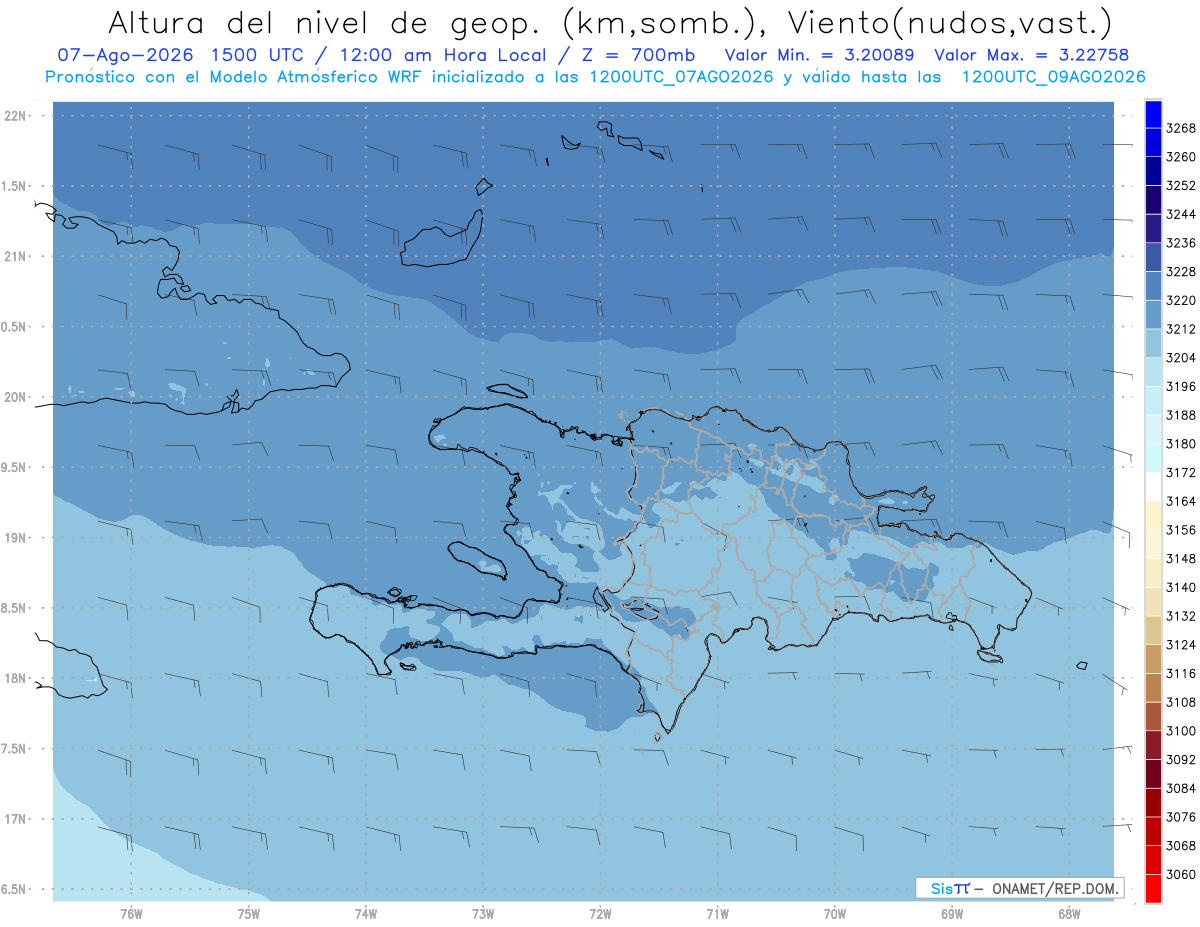Click the bottom red swatch below 3060
1200x927 pixels.
1152,888
